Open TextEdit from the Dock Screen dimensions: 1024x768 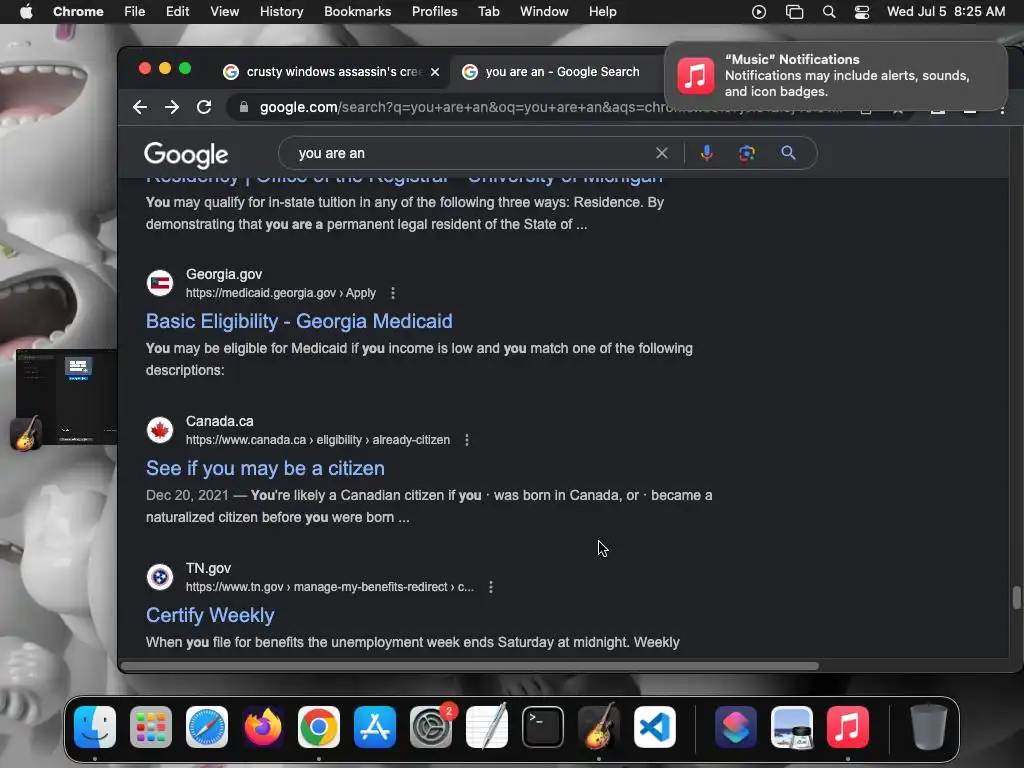coord(487,727)
